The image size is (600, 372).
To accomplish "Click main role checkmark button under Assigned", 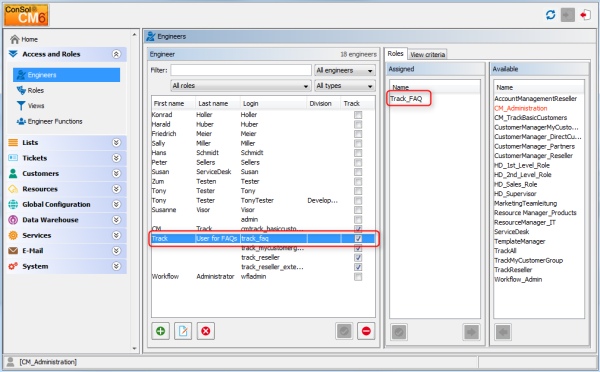I will pyautogui.click(x=399, y=332).
